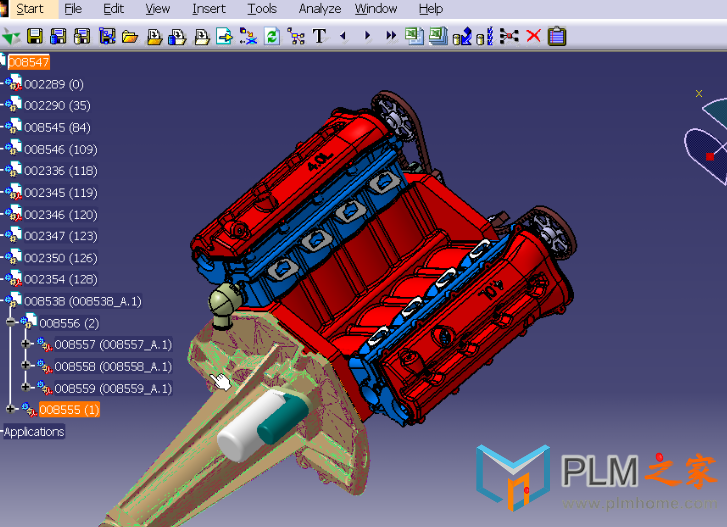
Task: Click the double right fast-forward arrows
Action: click(x=391, y=35)
